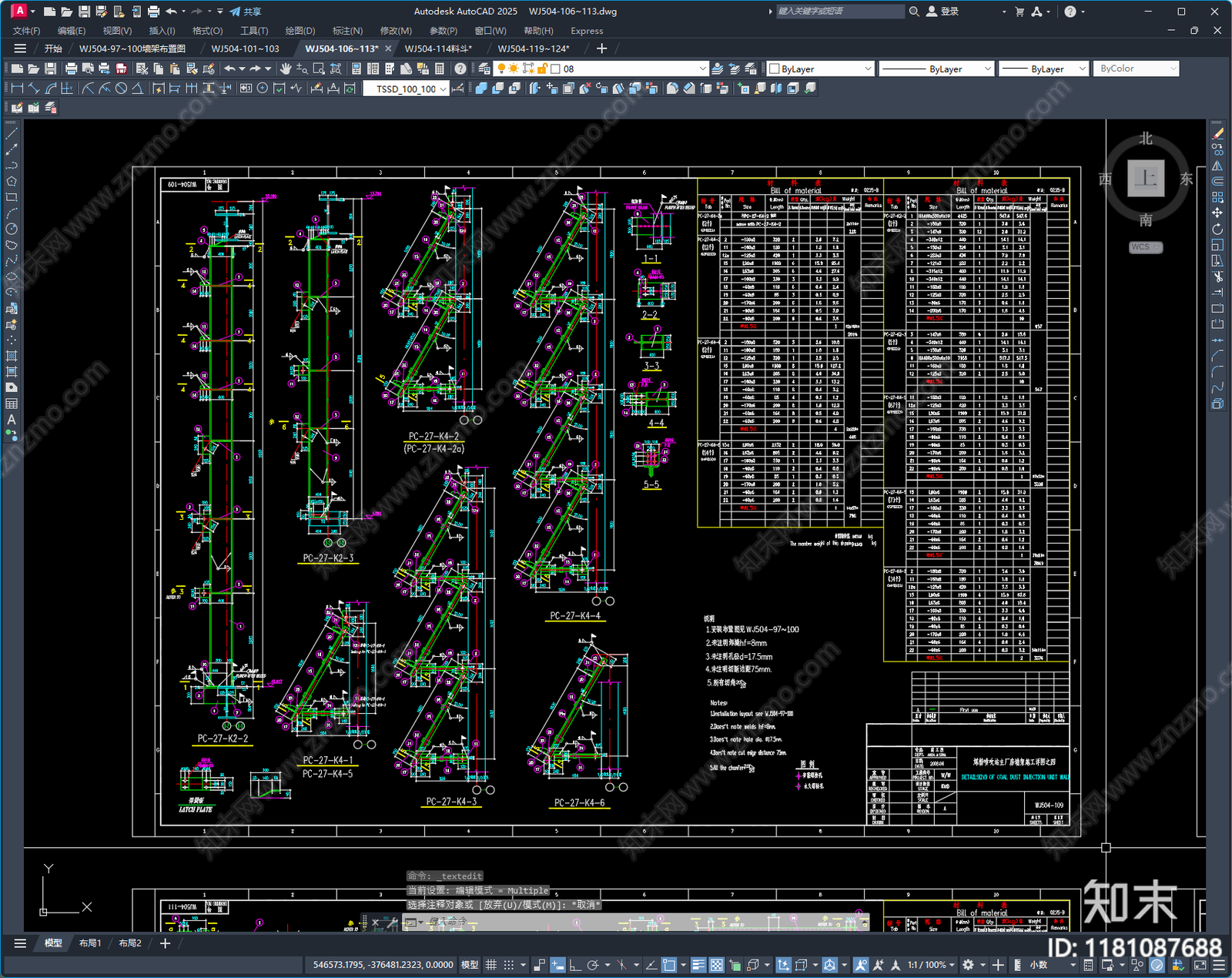Image resolution: width=1232 pixels, height=978 pixels.
Task: Open the workspace switching gear icon
Action: (968, 965)
